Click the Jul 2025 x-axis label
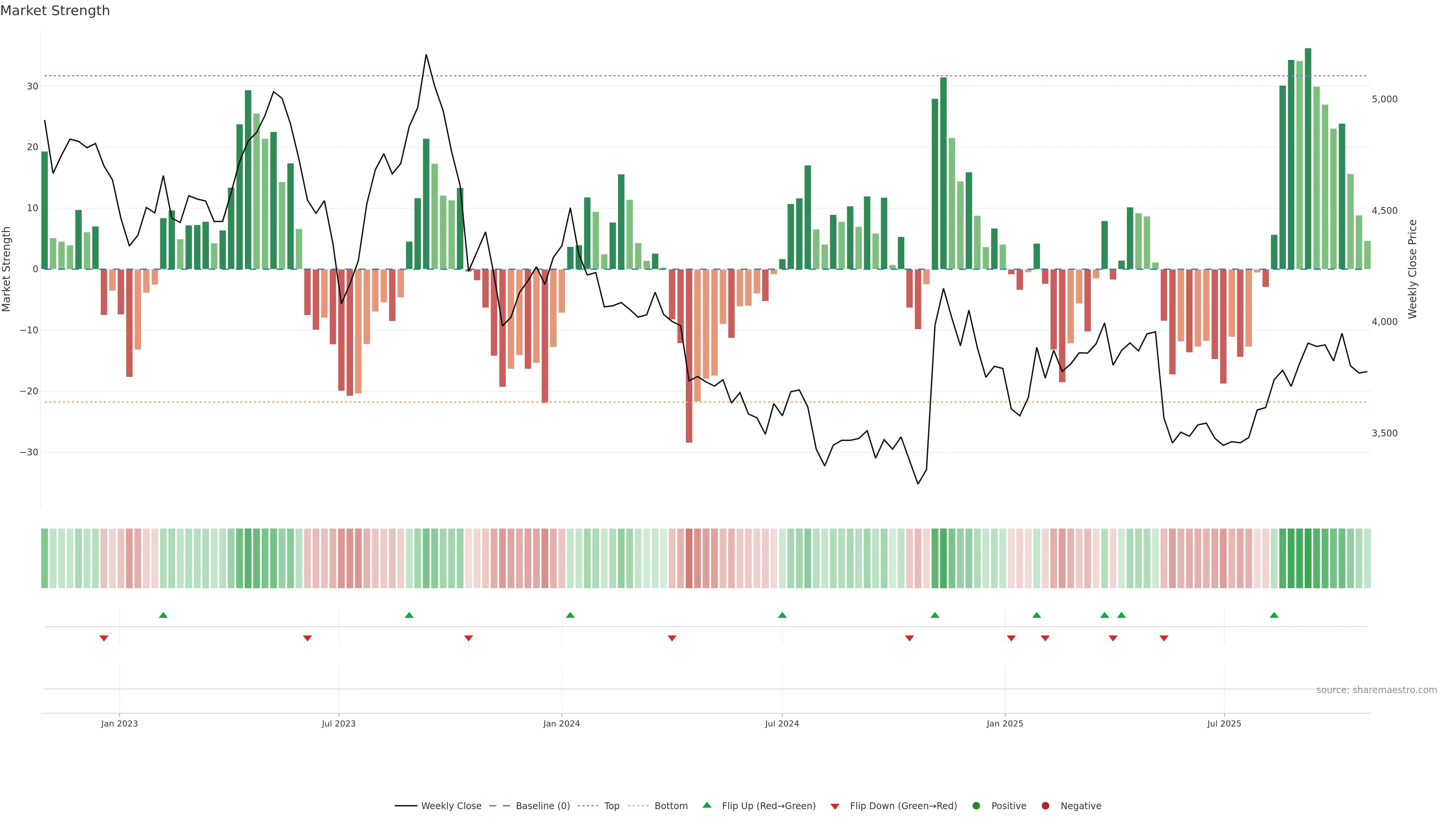 [x=1224, y=723]
